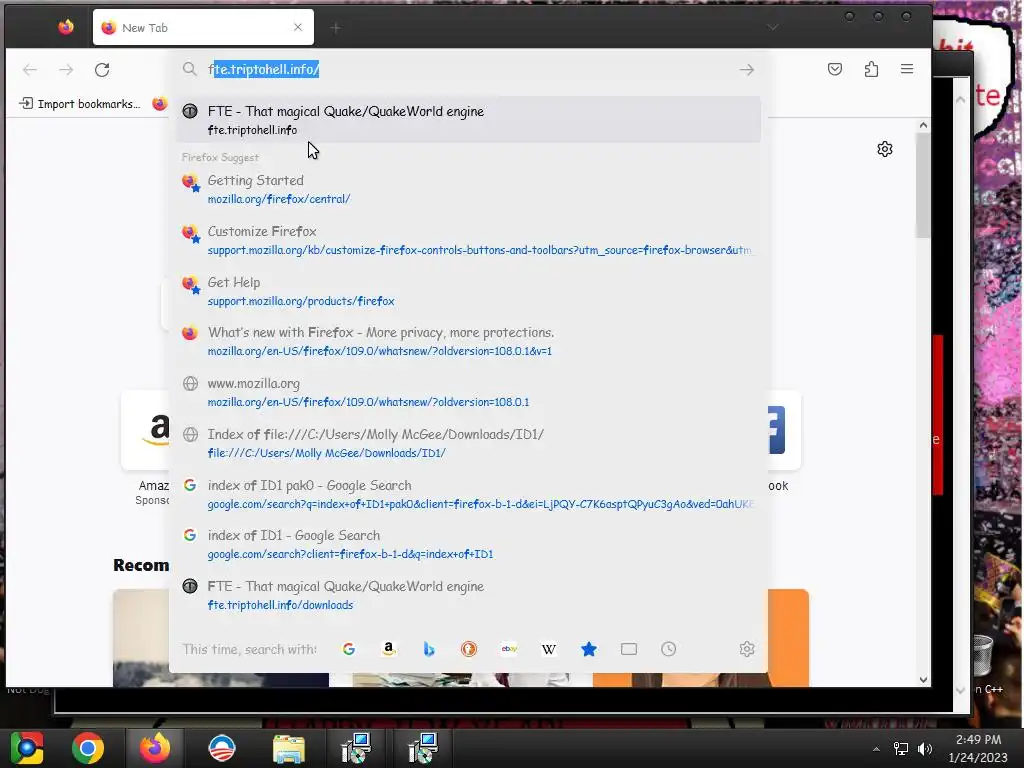This screenshot has height=768, width=1024.
Task: Show hidden tray icons chevron
Action: [876, 749]
